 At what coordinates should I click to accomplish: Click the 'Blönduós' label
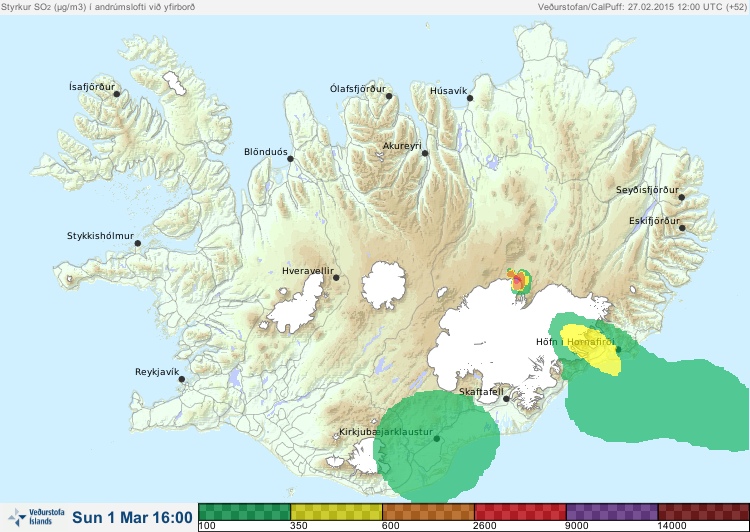[266, 152]
